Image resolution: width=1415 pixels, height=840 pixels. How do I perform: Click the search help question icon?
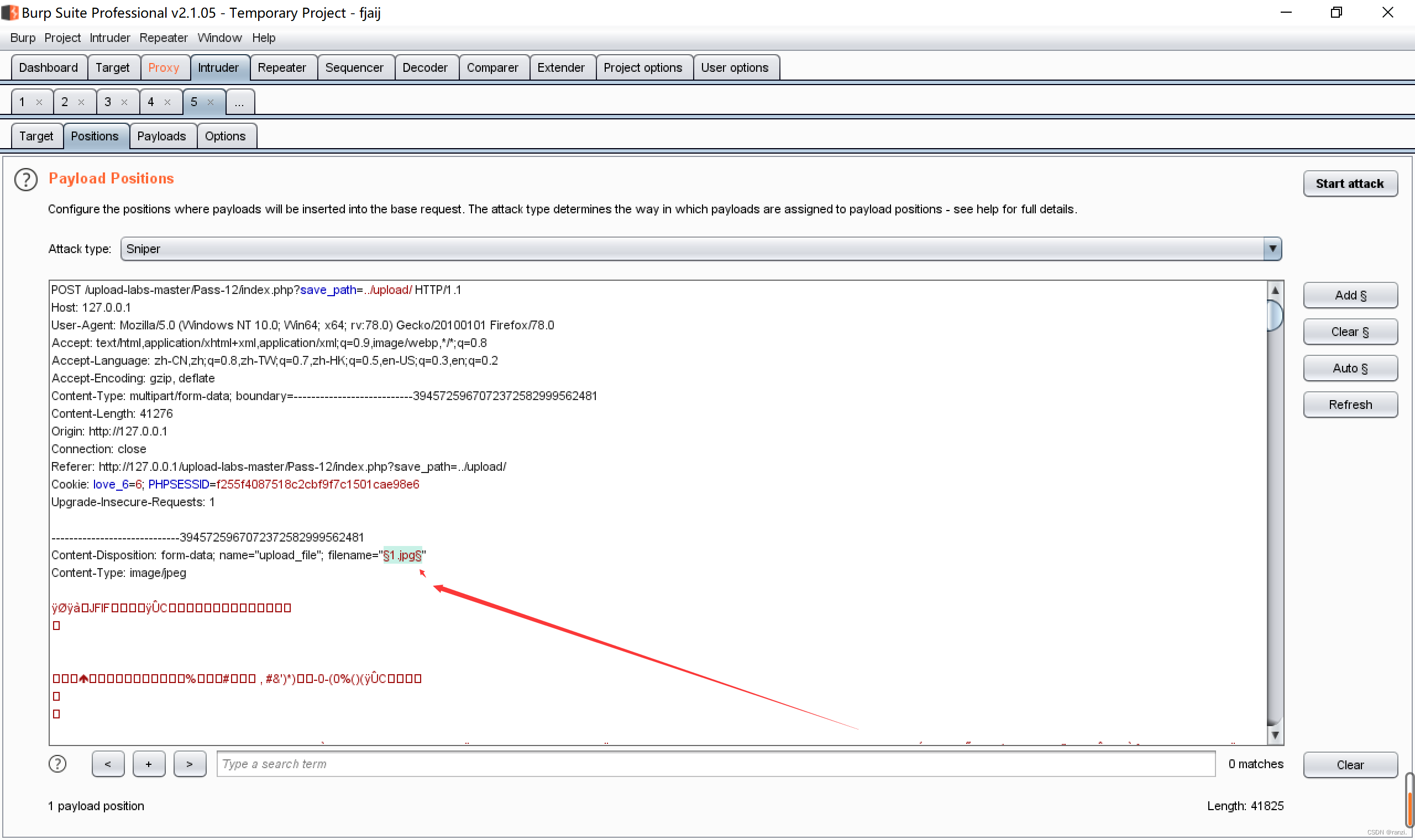point(57,764)
